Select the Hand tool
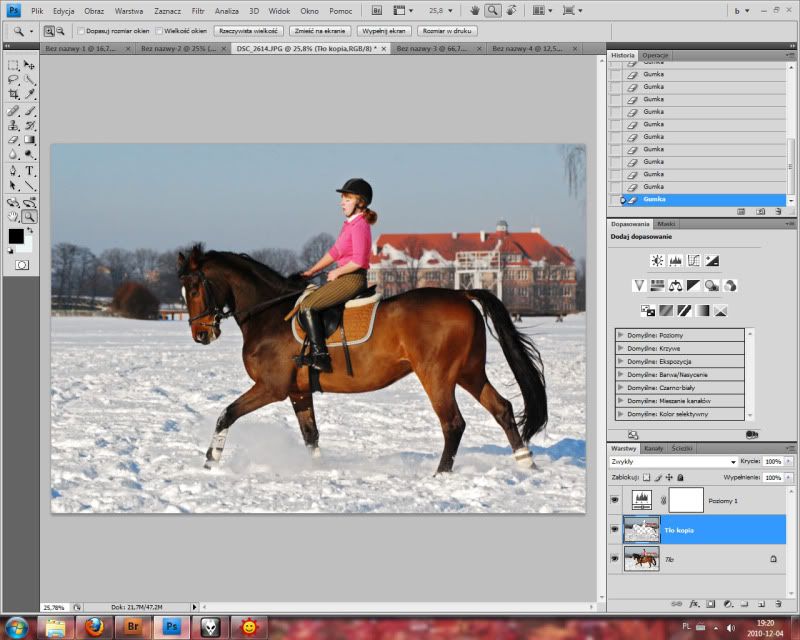Image resolution: width=800 pixels, height=640 pixels. point(13,216)
